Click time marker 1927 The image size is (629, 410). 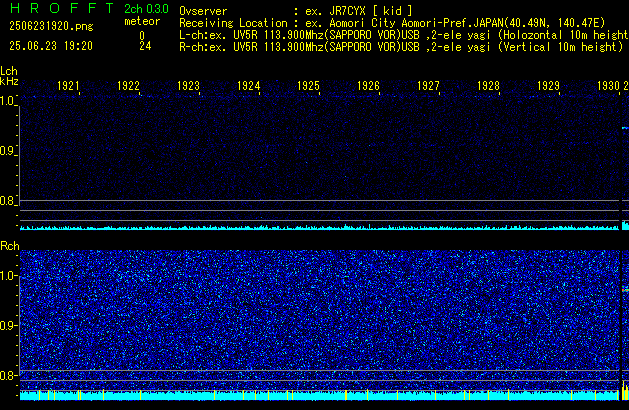pyautogui.click(x=428, y=86)
